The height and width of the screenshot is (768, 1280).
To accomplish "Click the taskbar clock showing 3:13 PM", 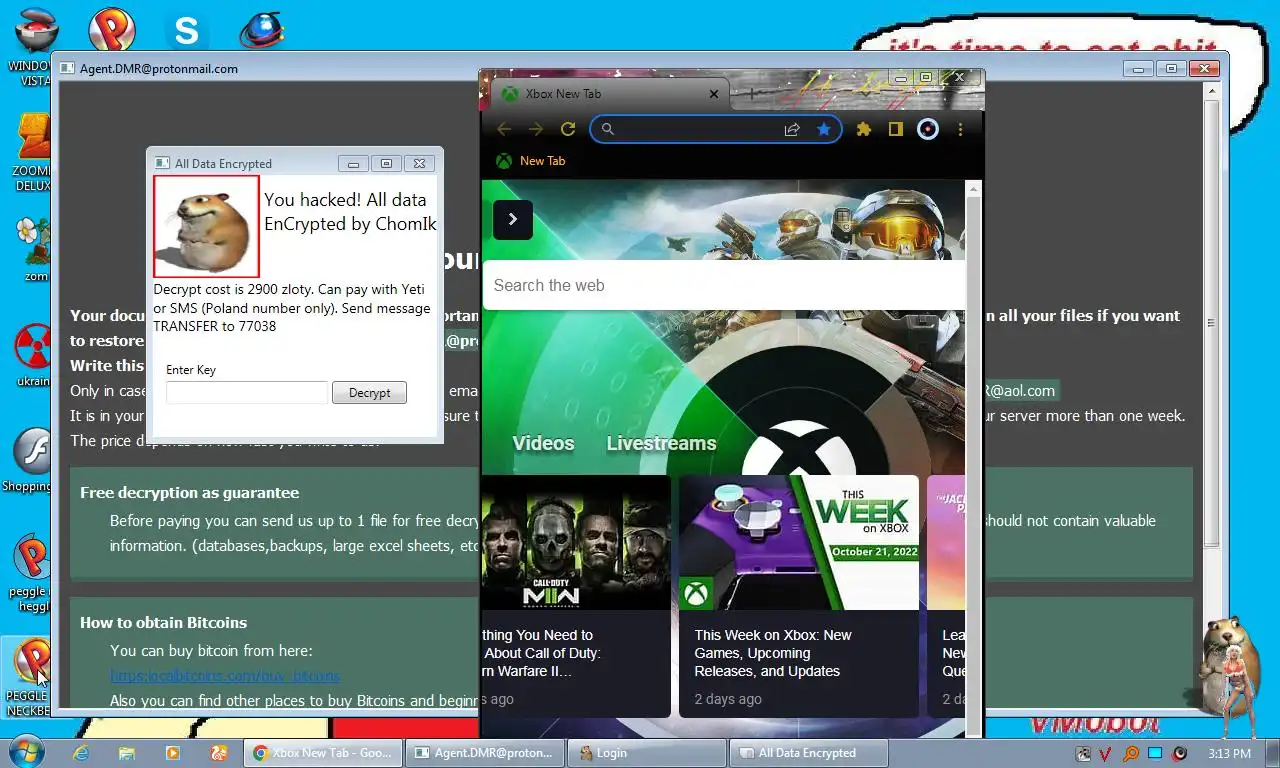I will tap(1229, 753).
